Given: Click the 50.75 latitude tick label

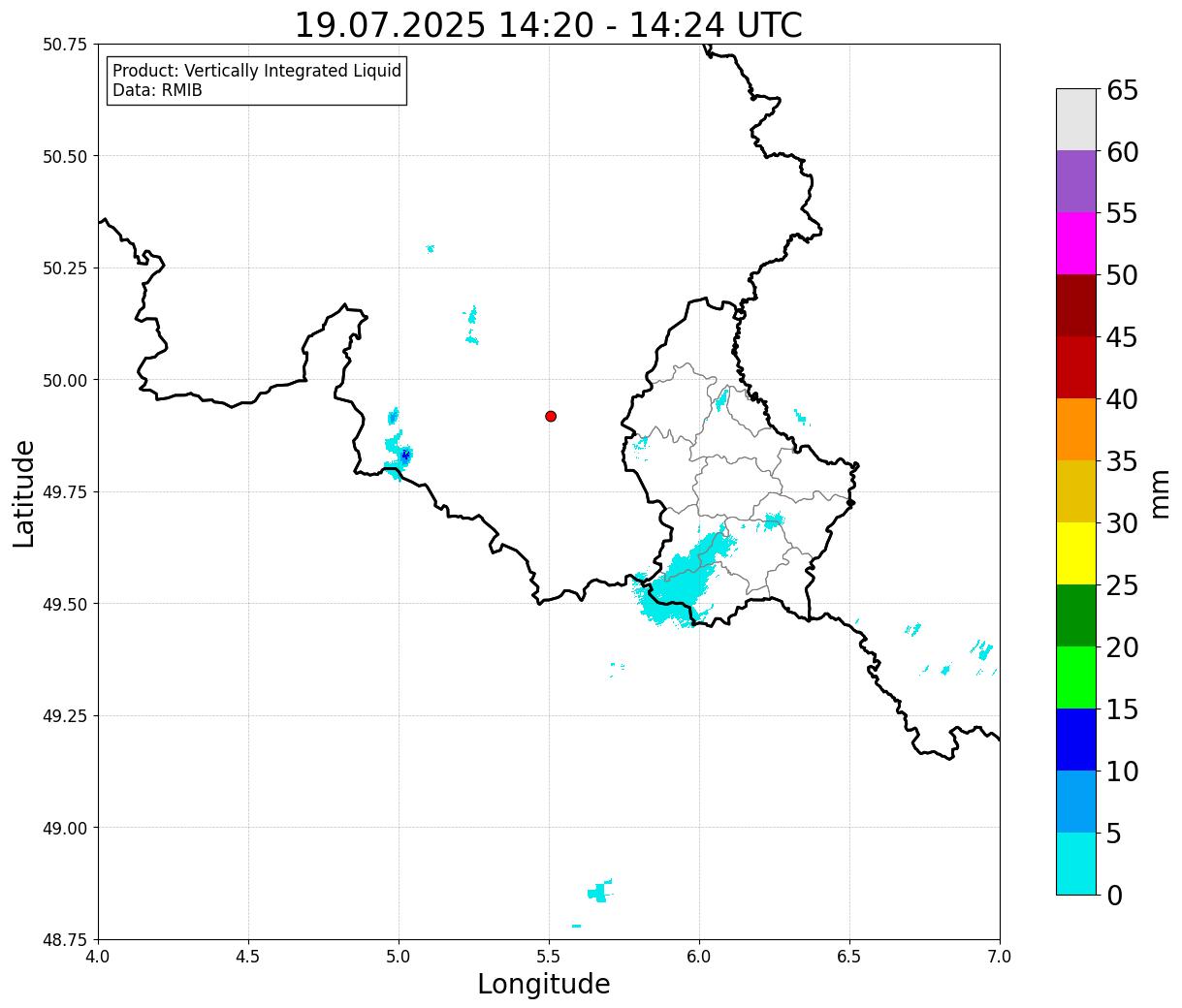Looking at the screenshot, I should point(65,45).
